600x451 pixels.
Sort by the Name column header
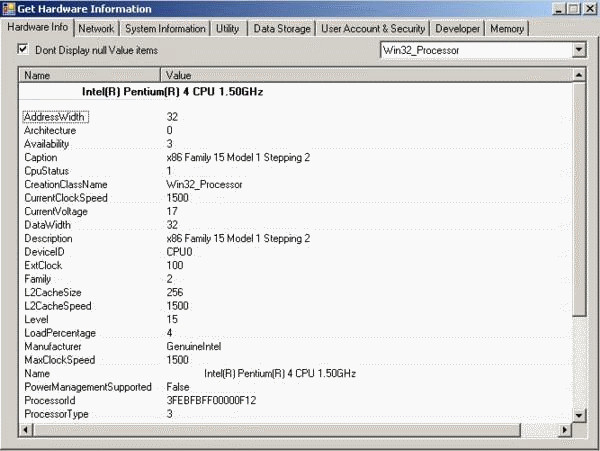90,75
